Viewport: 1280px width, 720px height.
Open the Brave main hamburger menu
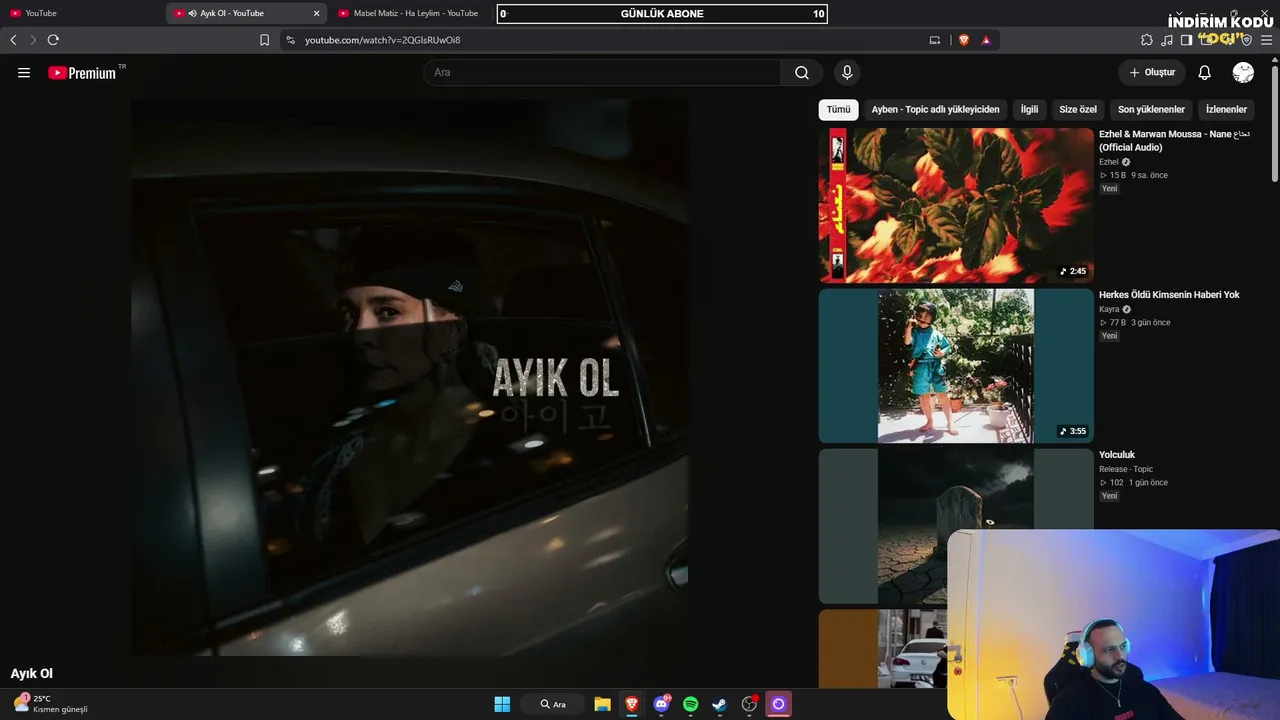pos(1267,40)
